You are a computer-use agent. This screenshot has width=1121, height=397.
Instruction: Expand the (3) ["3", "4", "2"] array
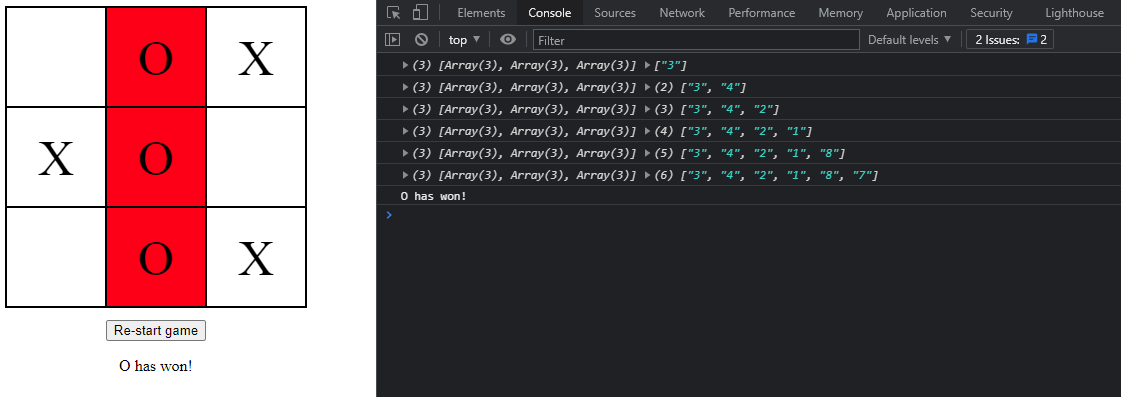coord(648,109)
